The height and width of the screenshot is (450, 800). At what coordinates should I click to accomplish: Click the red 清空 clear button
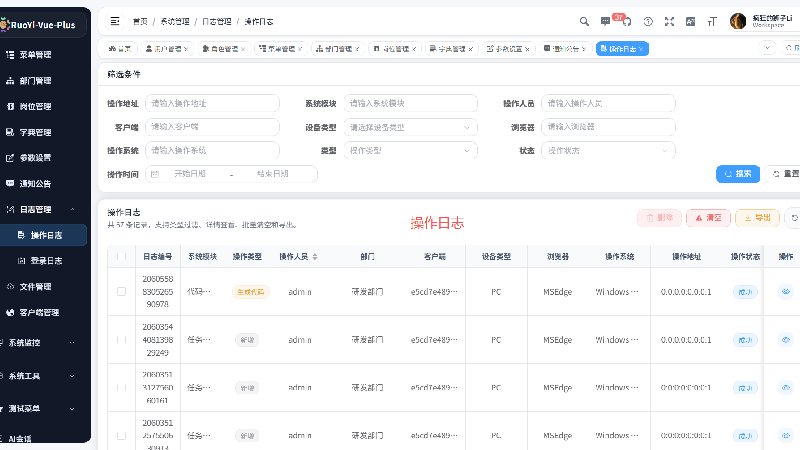point(708,218)
